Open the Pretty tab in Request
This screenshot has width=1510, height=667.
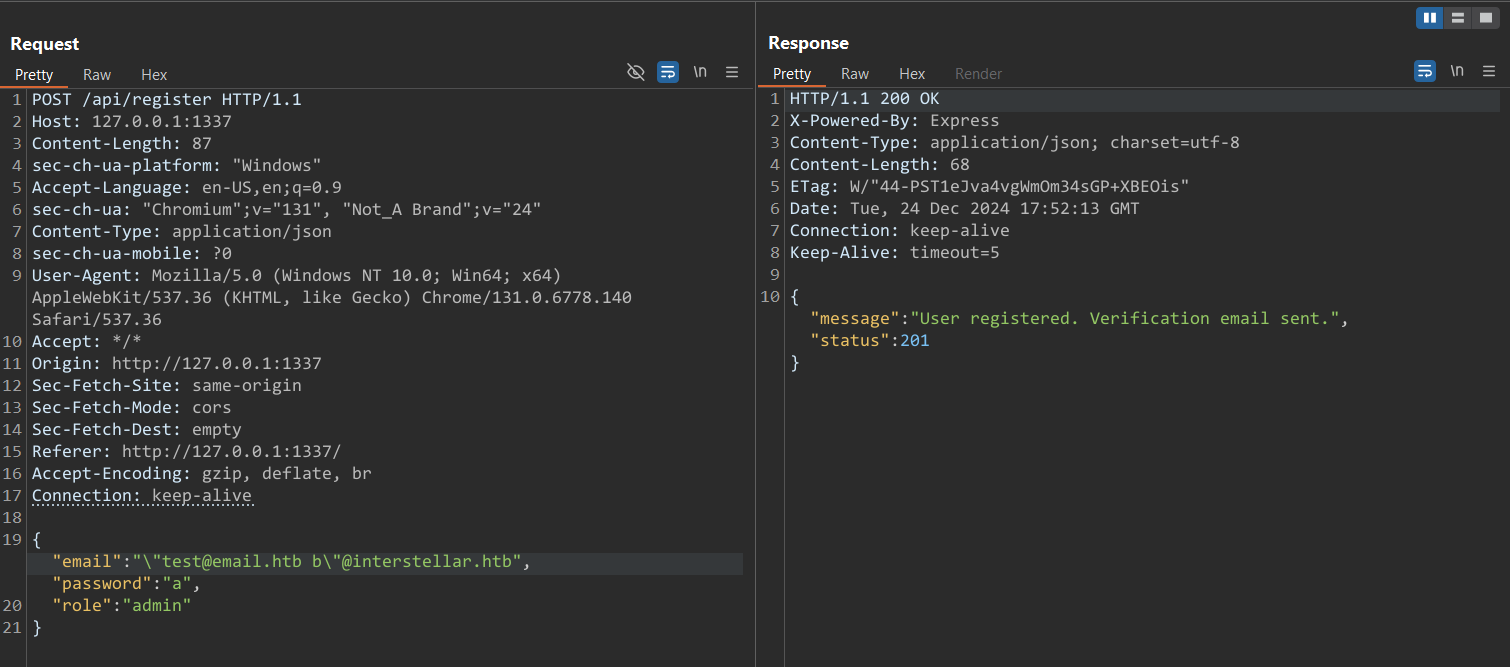[x=34, y=75]
